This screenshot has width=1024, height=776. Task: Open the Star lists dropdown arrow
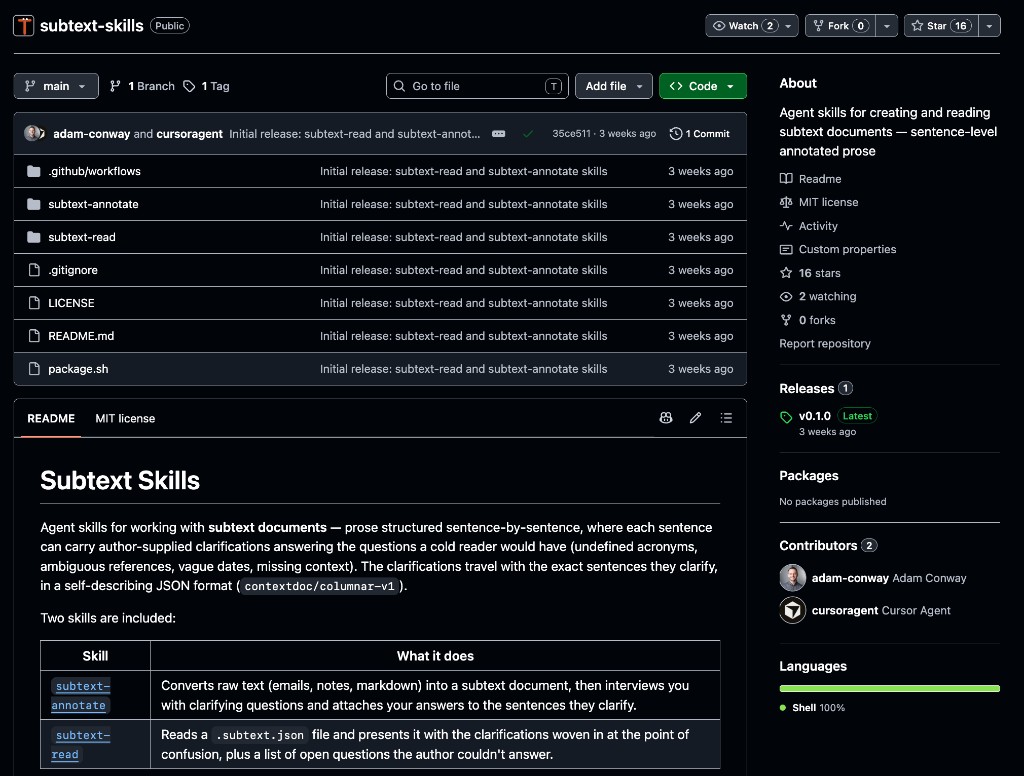coord(989,25)
